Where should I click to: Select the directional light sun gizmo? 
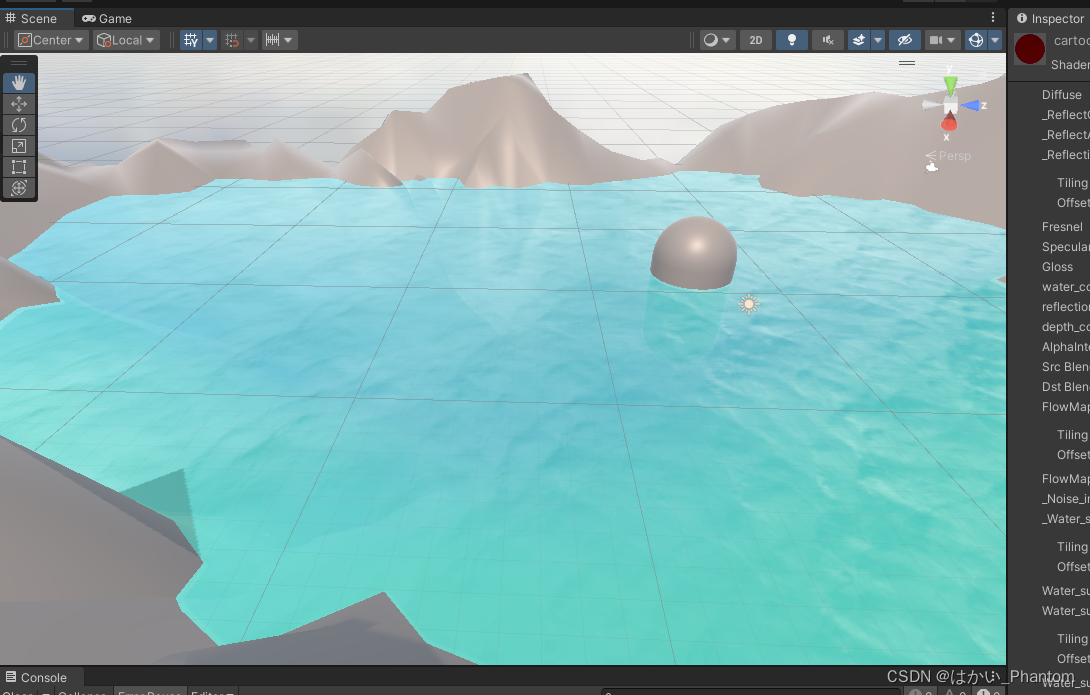pyautogui.click(x=749, y=304)
